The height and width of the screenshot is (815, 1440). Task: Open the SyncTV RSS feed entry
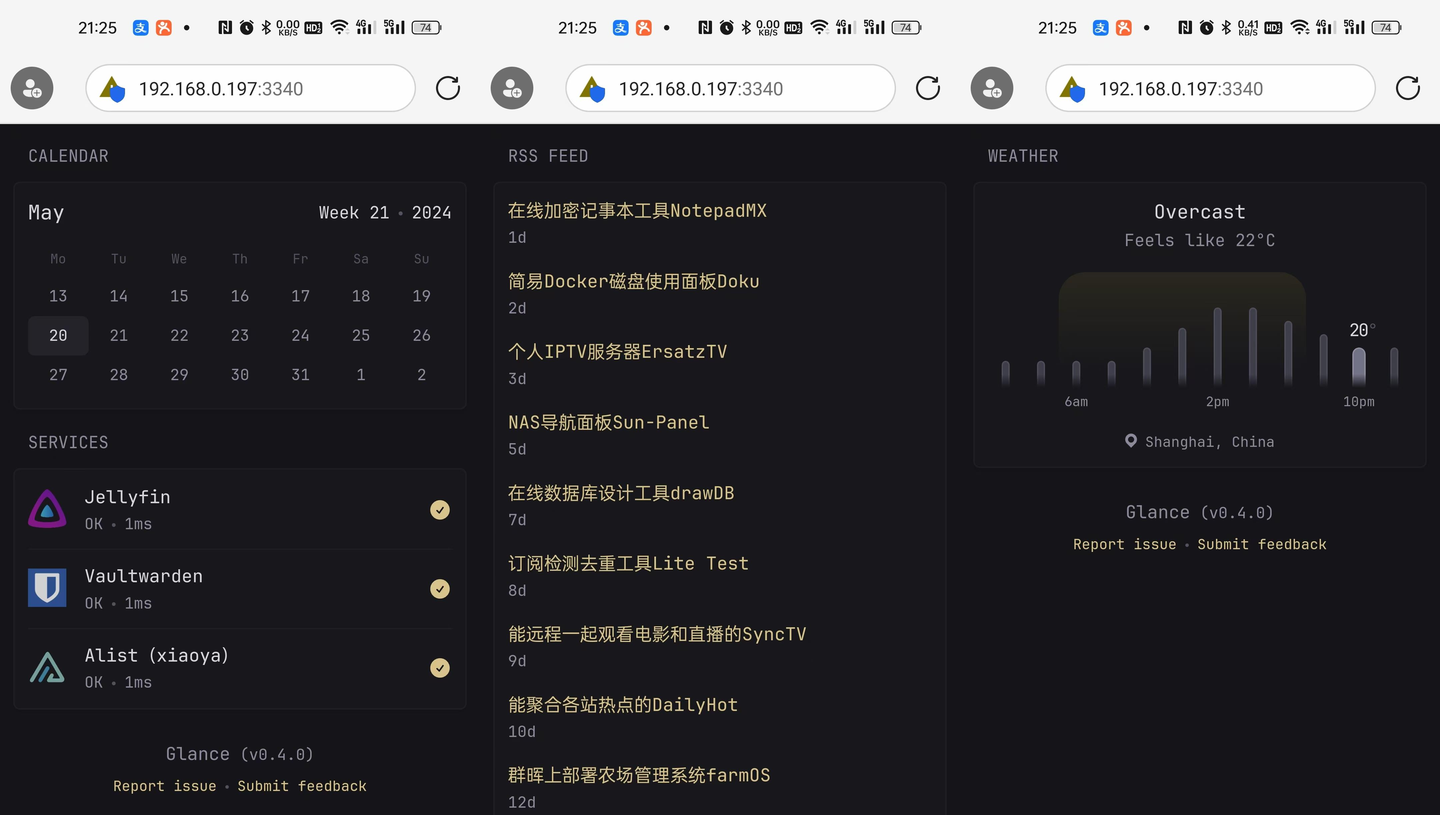coord(658,633)
